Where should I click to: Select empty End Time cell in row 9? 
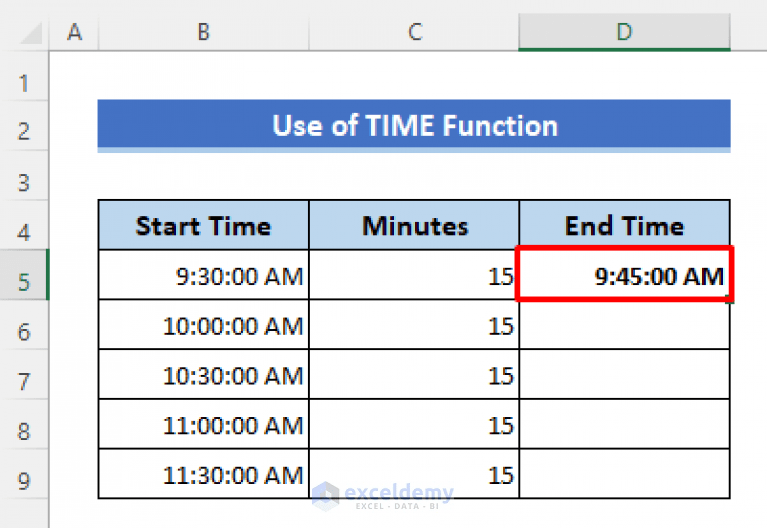(x=624, y=474)
